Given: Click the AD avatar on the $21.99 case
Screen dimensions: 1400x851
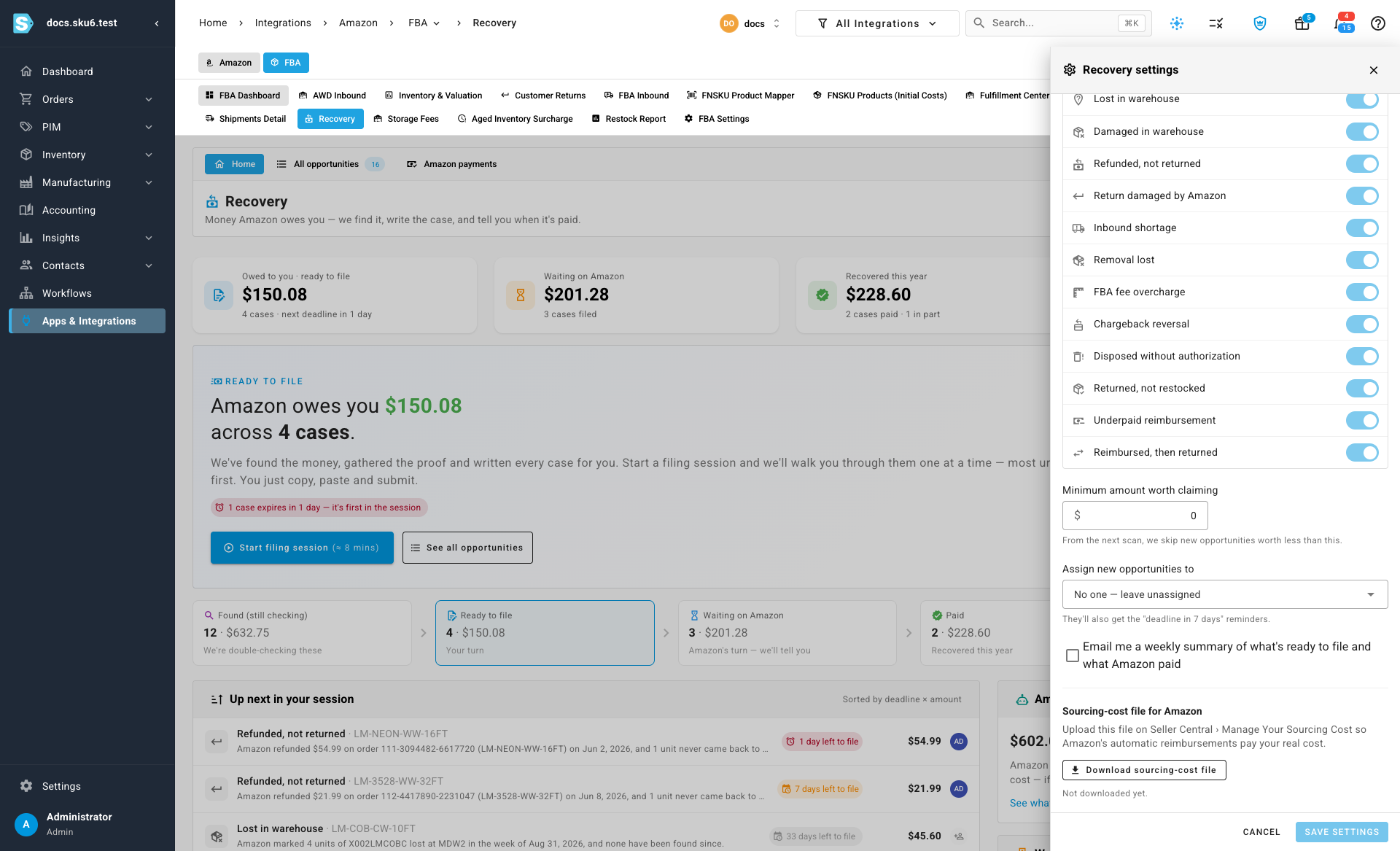Looking at the screenshot, I should pos(959,789).
